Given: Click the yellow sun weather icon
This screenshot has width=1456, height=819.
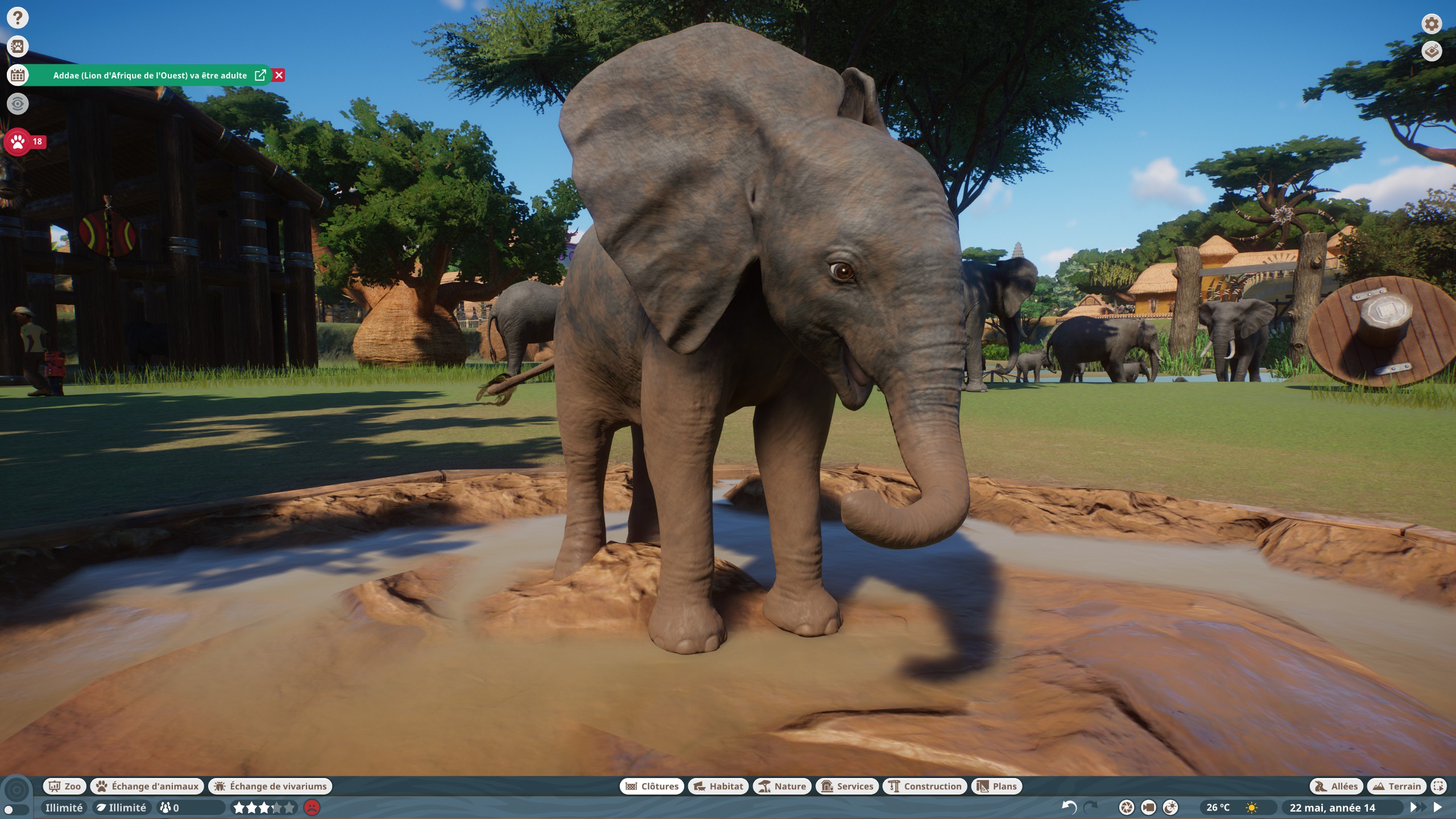Looking at the screenshot, I should click(1252, 808).
